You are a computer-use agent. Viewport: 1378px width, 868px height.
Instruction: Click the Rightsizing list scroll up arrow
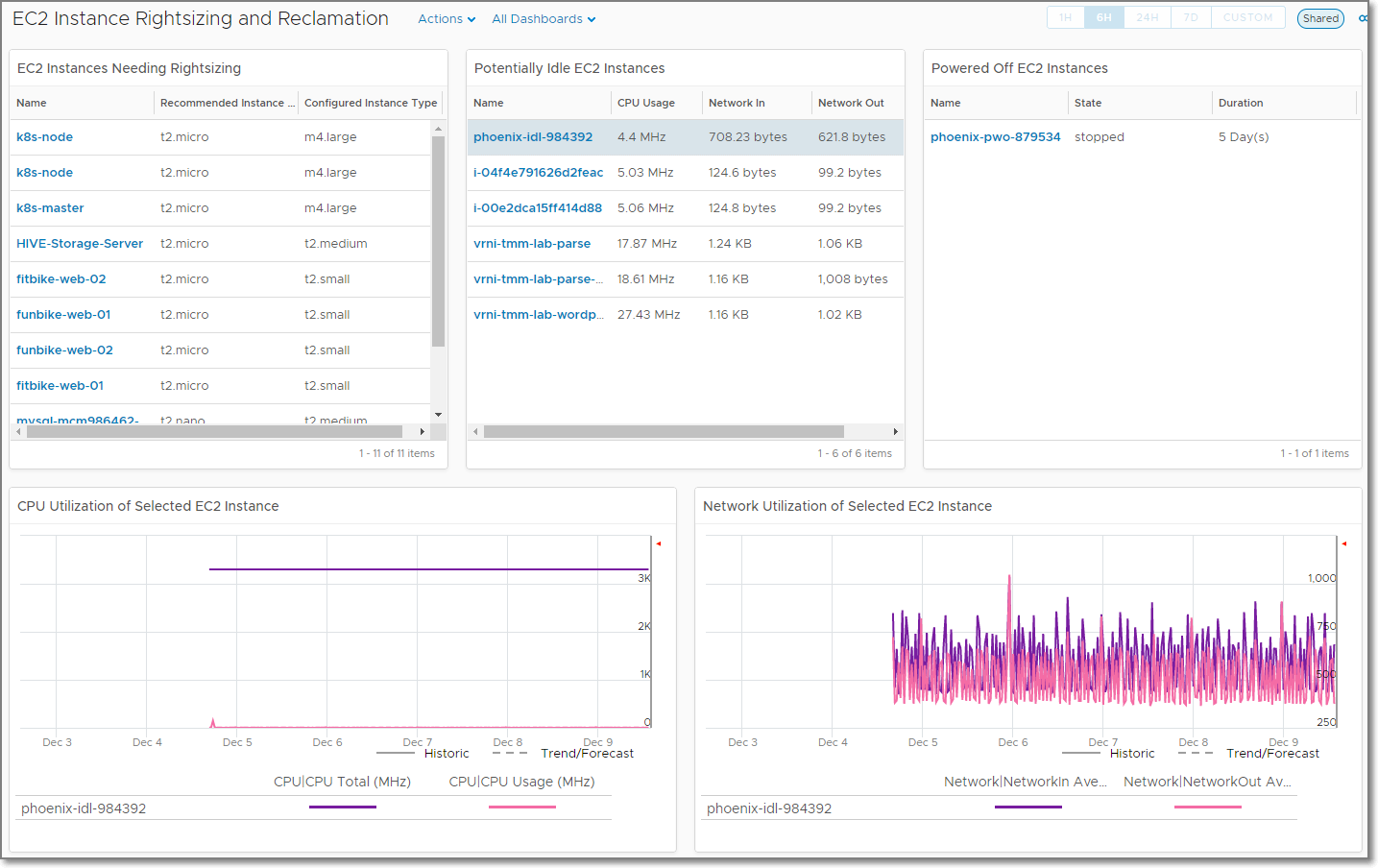(438, 129)
